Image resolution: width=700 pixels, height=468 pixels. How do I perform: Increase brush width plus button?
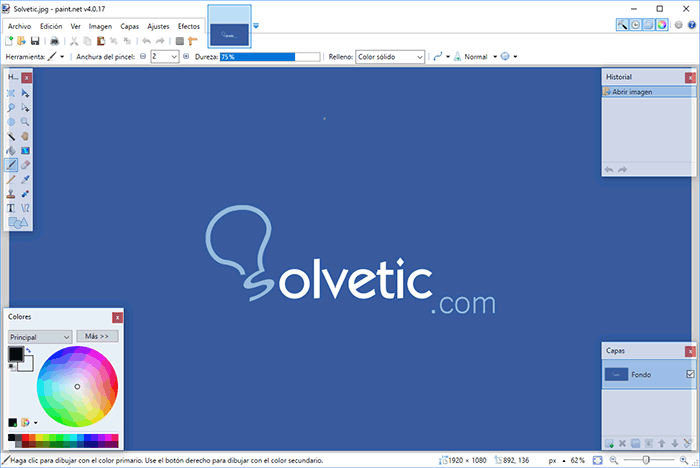point(186,56)
